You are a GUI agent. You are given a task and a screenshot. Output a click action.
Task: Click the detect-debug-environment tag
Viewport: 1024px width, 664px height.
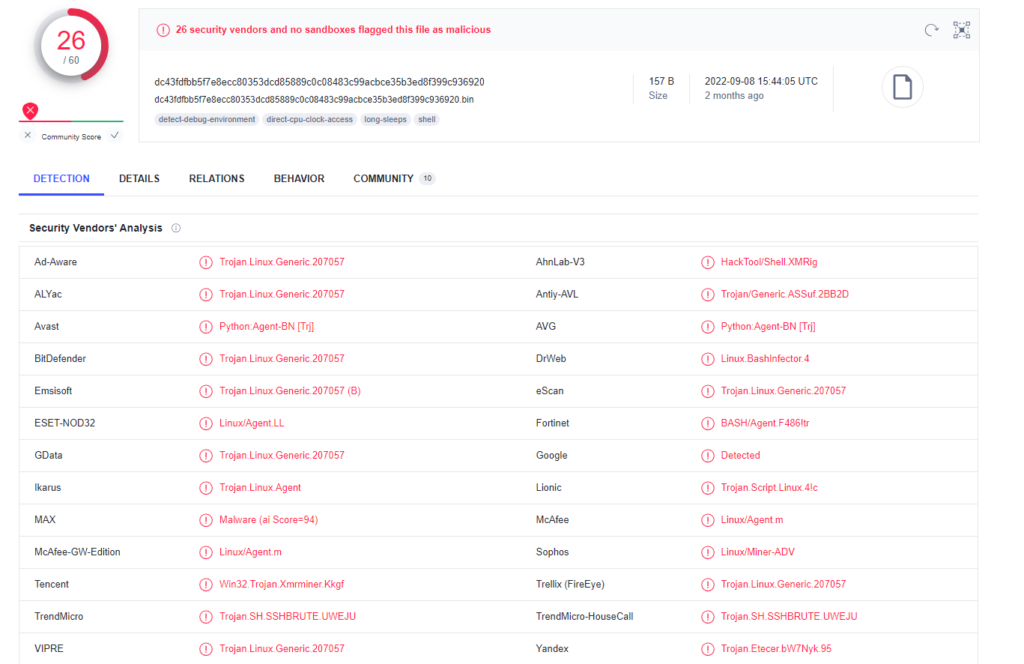(206, 119)
